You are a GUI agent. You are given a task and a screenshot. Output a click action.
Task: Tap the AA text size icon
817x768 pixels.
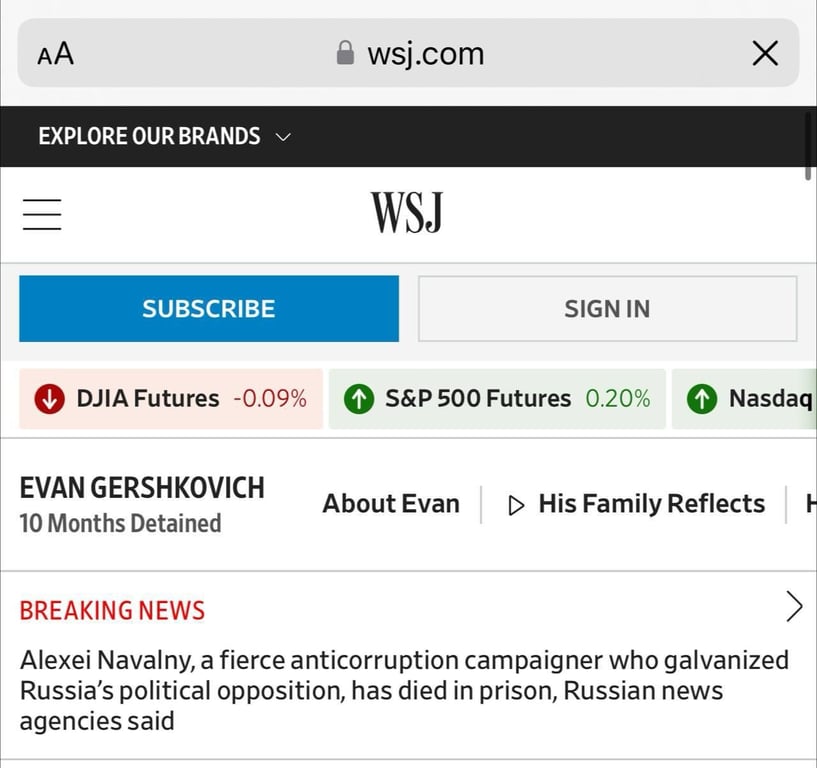[56, 53]
